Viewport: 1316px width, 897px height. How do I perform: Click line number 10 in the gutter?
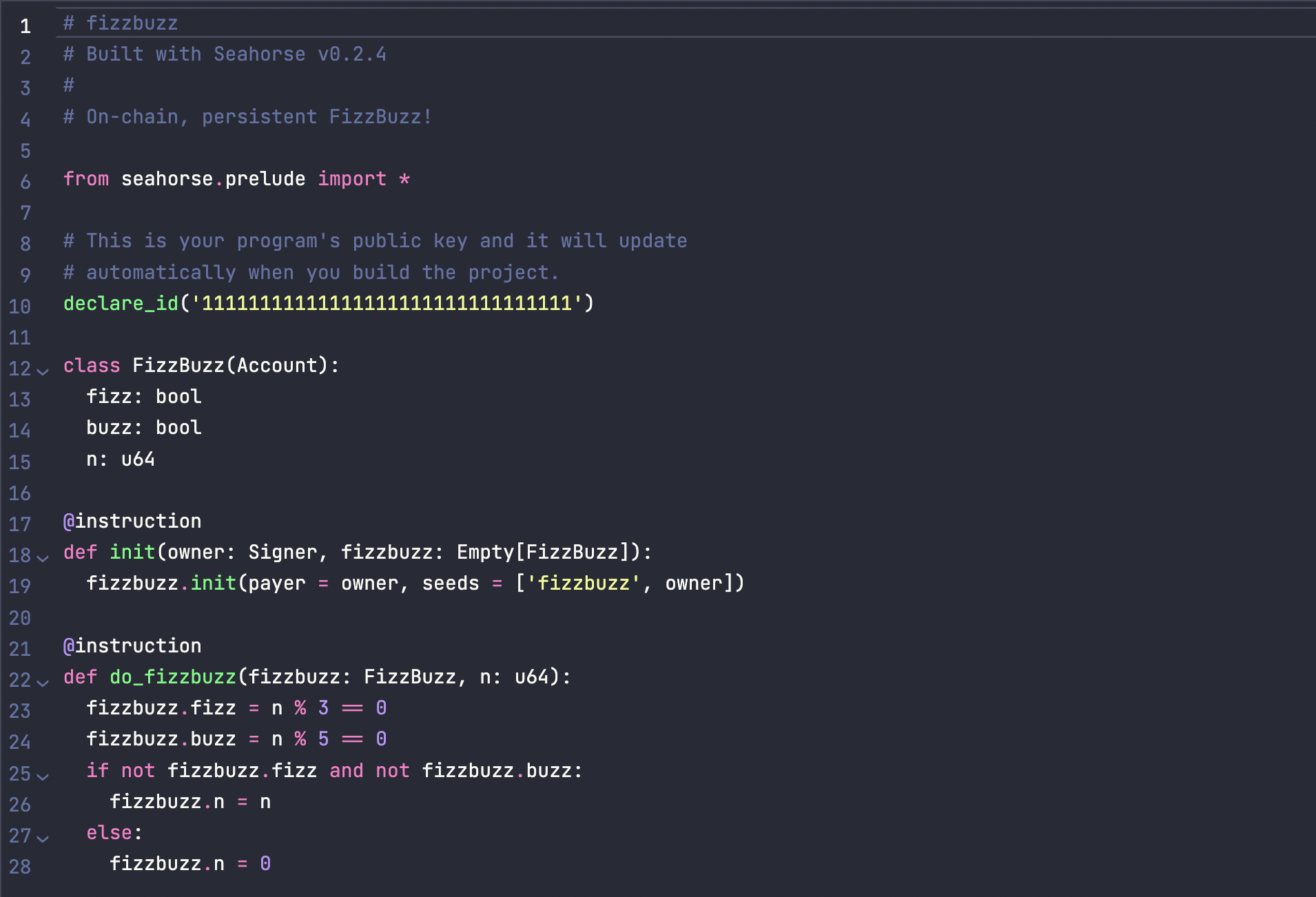pos(20,306)
